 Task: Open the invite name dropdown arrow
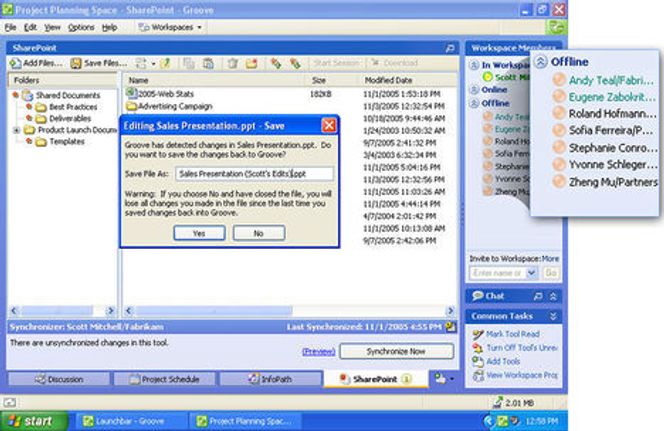coord(531,274)
